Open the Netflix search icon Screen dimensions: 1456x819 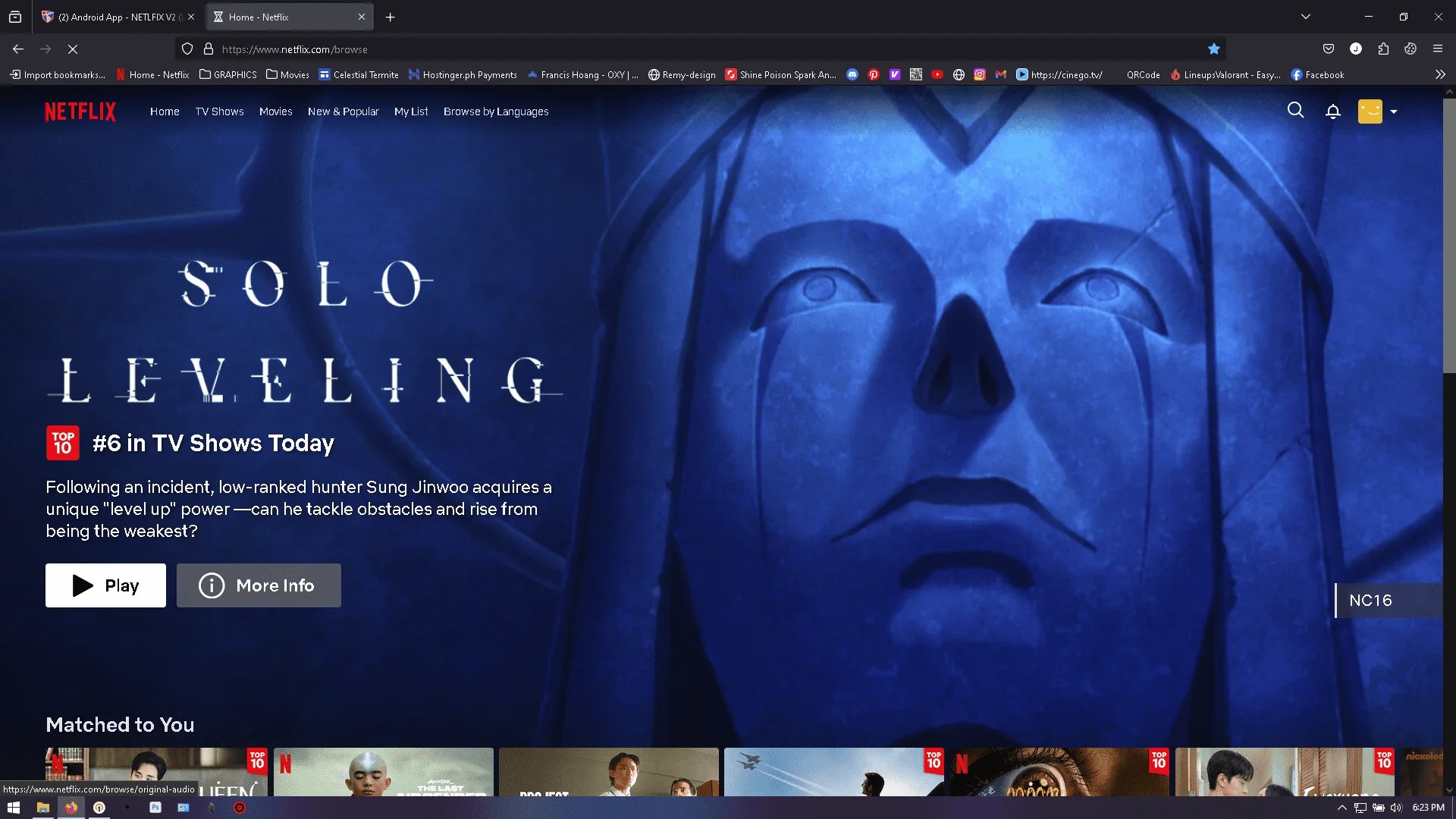click(x=1296, y=111)
